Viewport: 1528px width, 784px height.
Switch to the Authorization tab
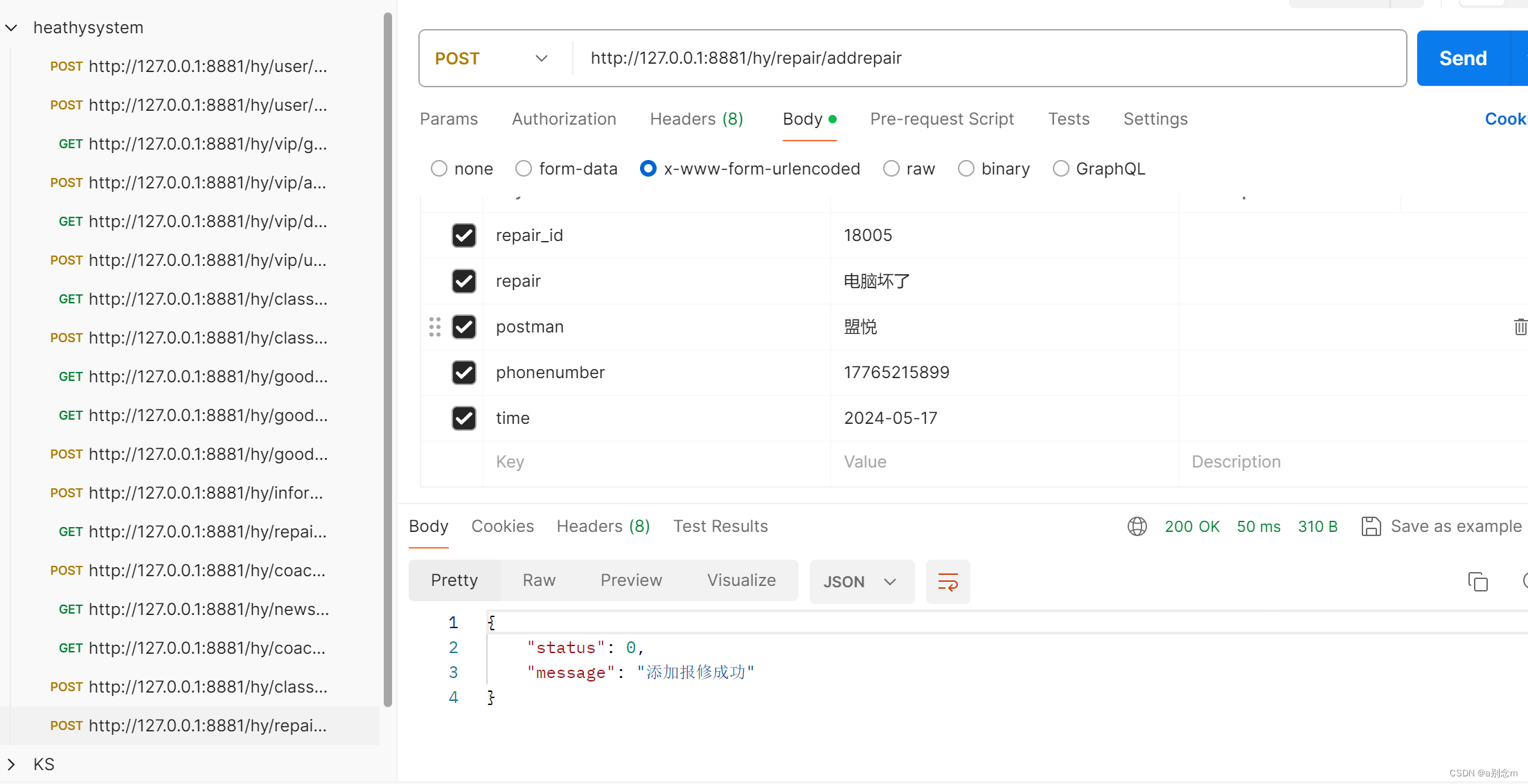(x=564, y=119)
